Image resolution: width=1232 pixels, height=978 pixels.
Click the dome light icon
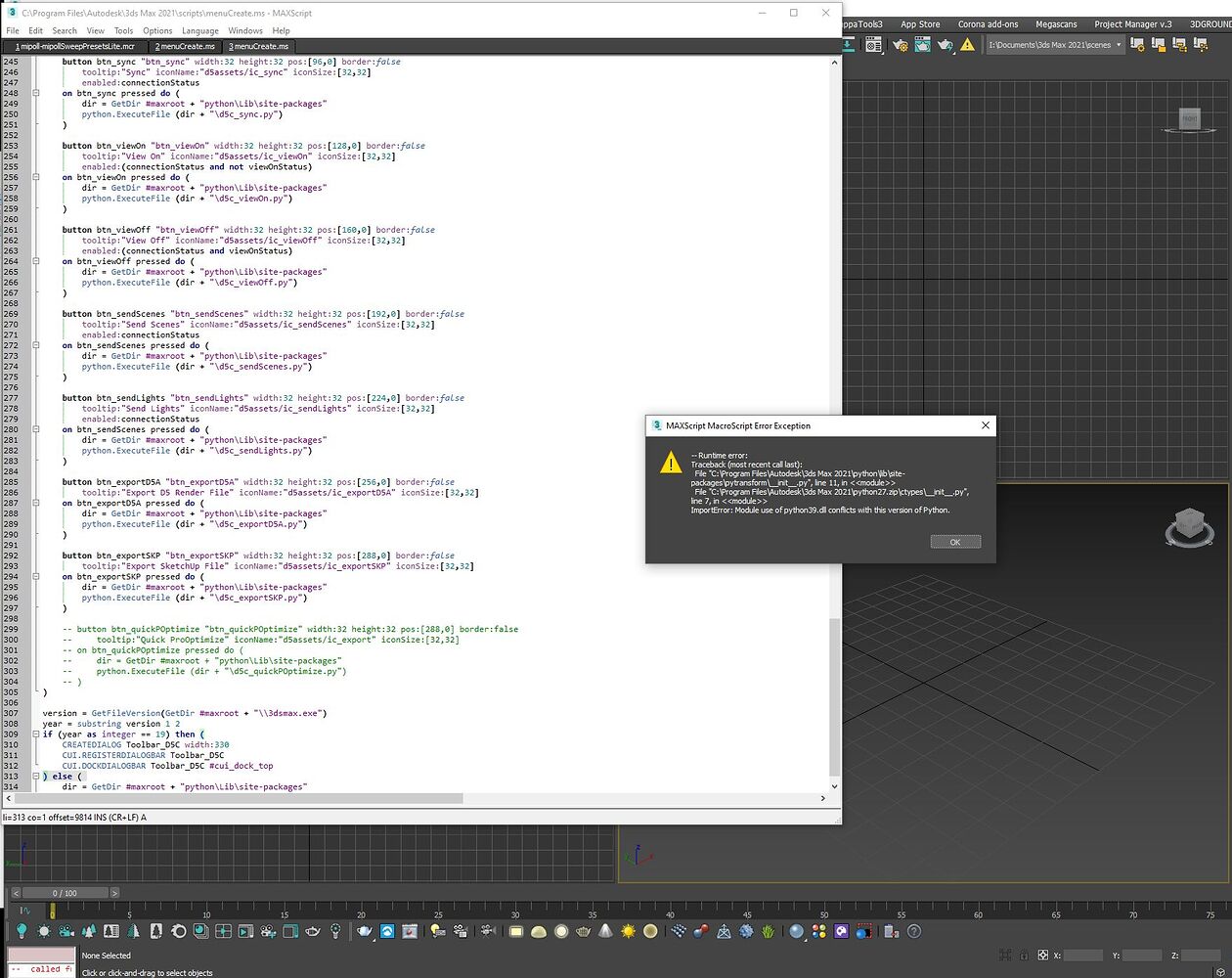tap(539, 931)
